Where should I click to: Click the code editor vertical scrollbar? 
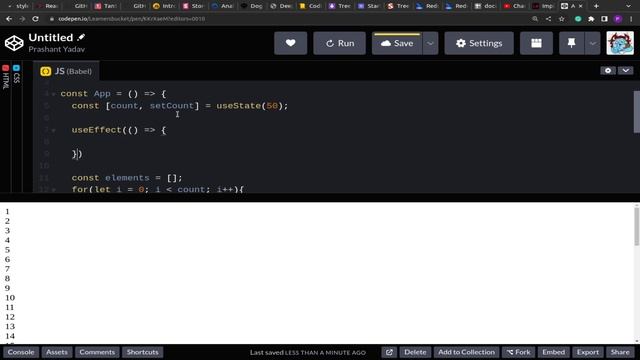(x=636, y=112)
